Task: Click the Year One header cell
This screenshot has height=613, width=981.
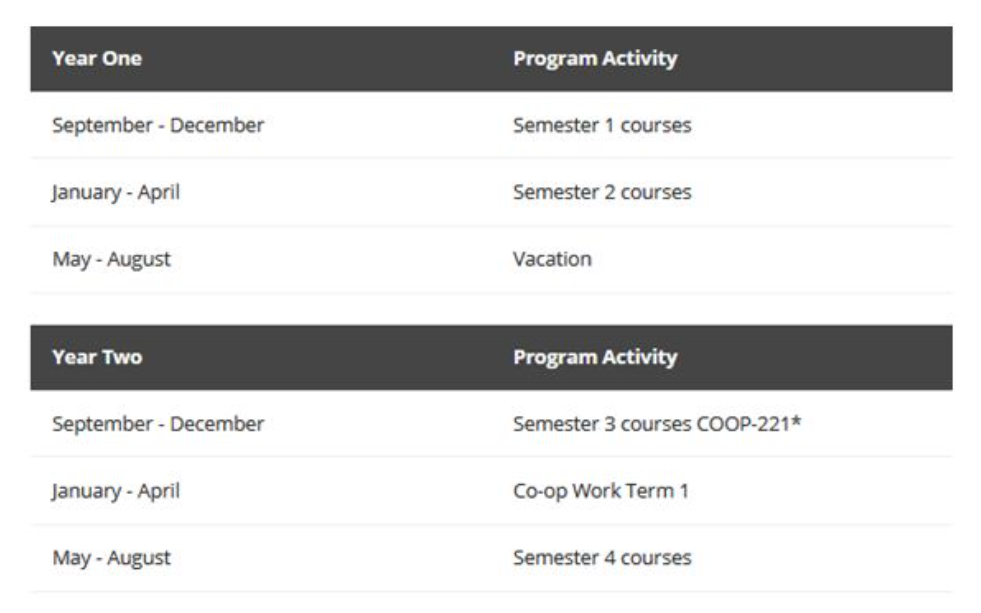Action: 97,58
